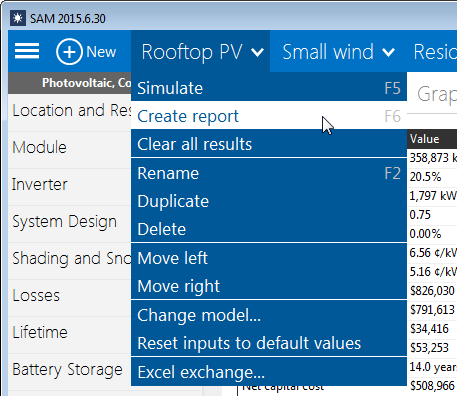
Task: Click the SAM application icon in title bar
Action: [x=18, y=18]
